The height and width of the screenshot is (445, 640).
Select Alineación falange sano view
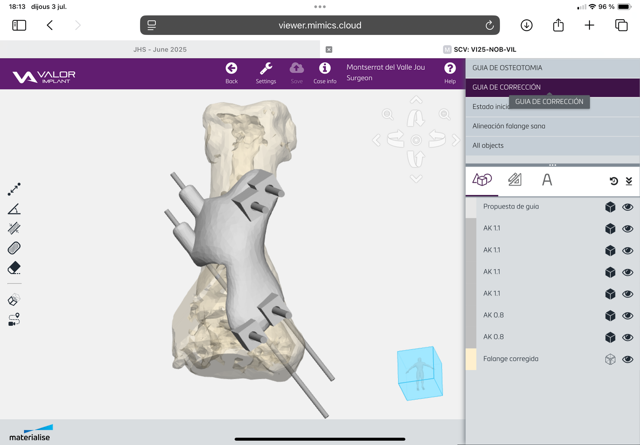509,126
